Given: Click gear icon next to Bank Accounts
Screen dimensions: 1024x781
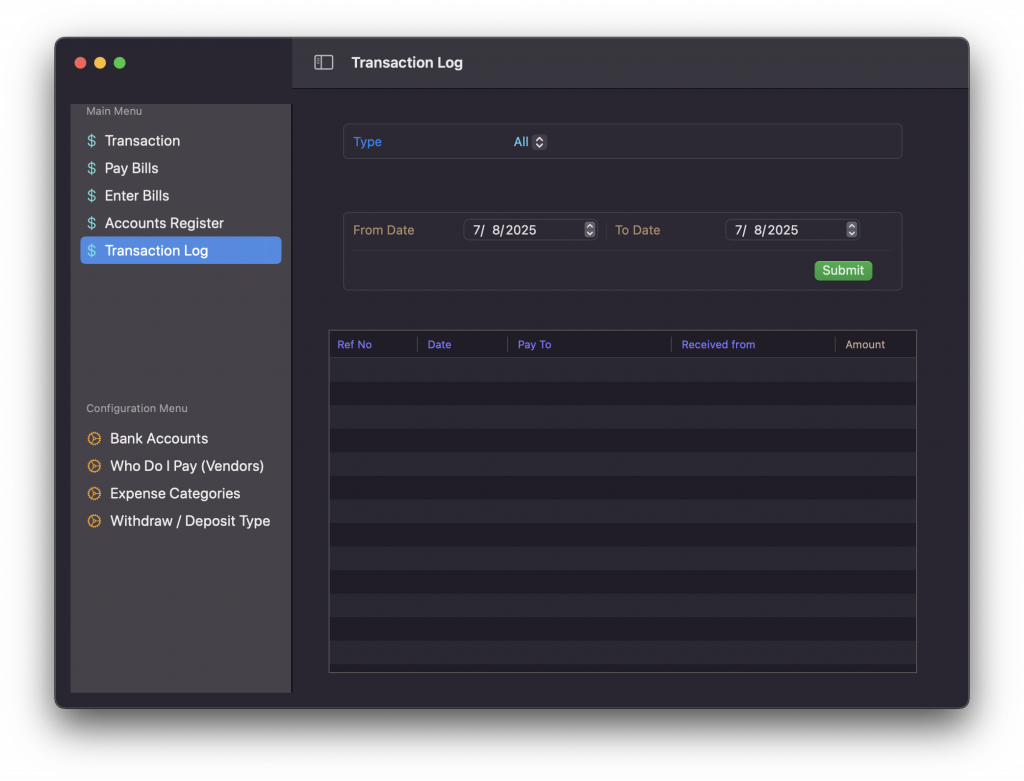Looking at the screenshot, I should [x=94, y=439].
